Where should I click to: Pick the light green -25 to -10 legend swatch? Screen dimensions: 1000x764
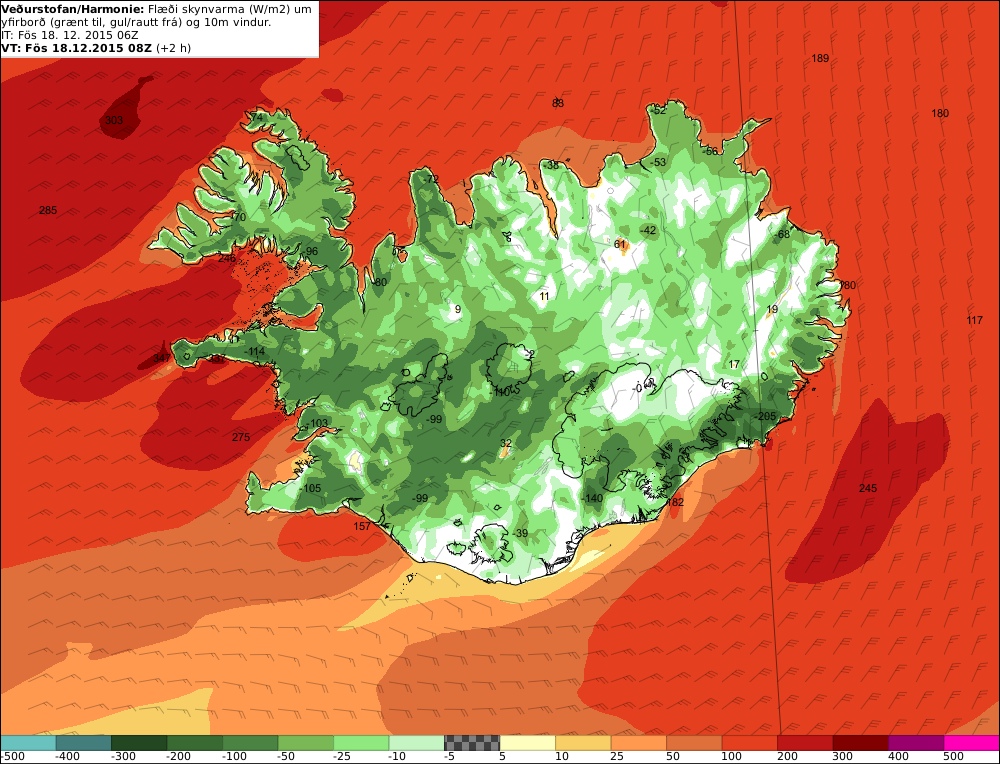(361, 742)
